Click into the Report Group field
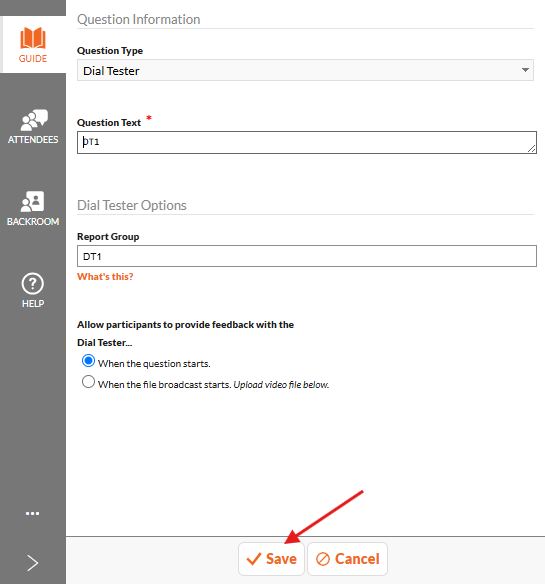Viewport: 545px width, 584px height. click(x=307, y=256)
